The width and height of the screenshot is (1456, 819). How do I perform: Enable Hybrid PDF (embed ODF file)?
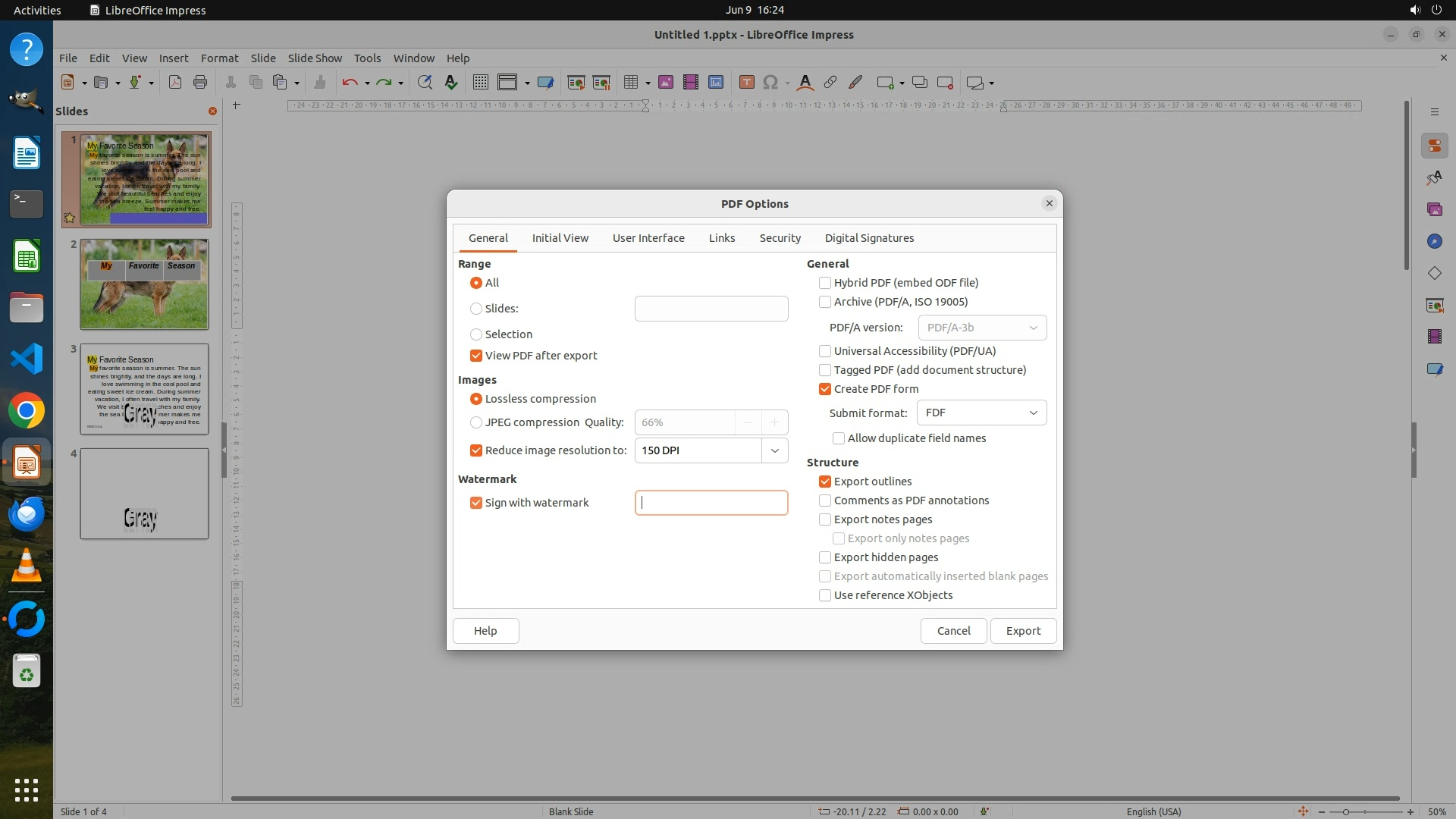pos(825,283)
